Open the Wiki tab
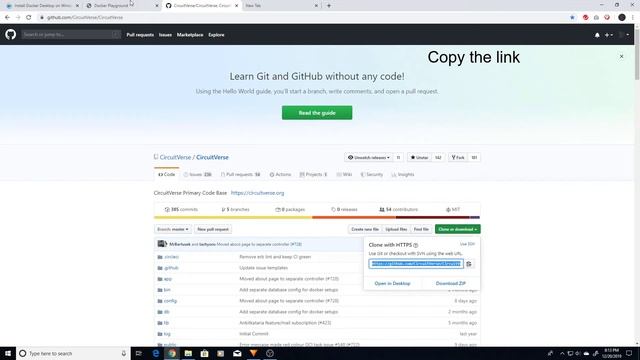640x360 pixels. click(344, 175)
